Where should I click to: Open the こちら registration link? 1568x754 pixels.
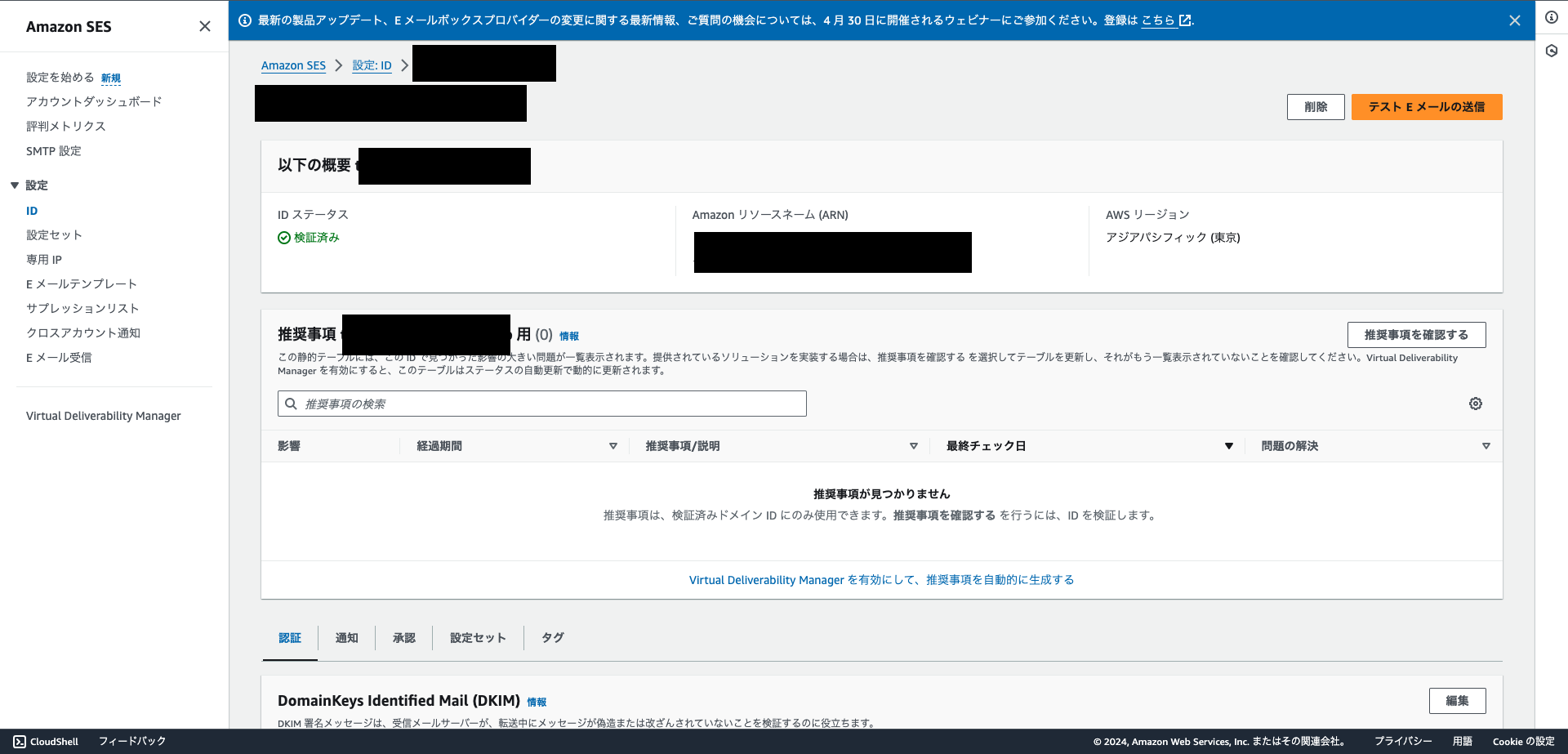pos(1165,20)
